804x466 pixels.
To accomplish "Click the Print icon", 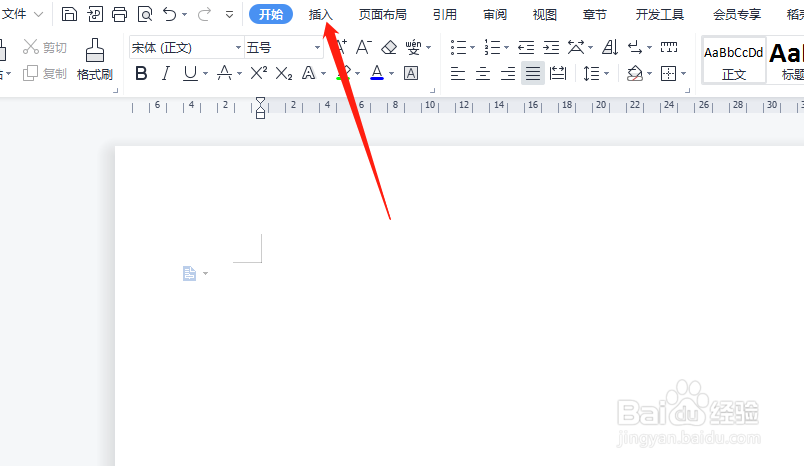I will (x=119, y=14).
